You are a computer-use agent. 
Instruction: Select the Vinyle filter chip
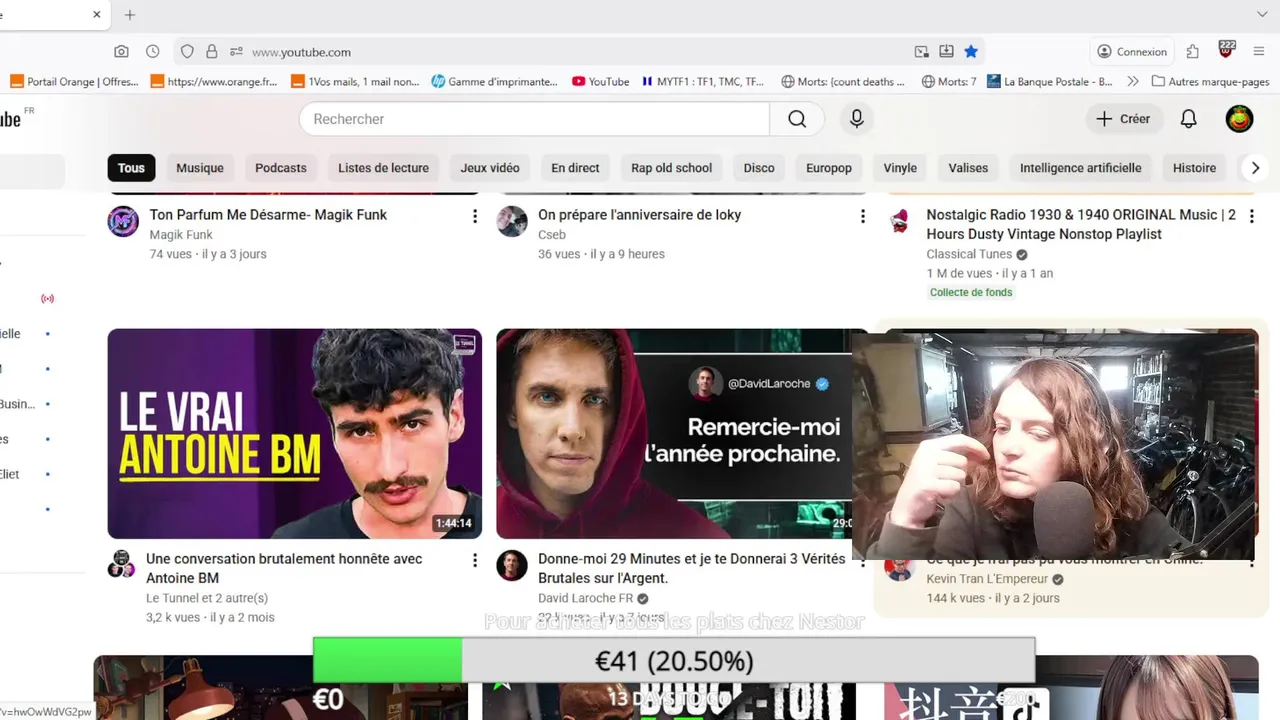click(900, 168)
